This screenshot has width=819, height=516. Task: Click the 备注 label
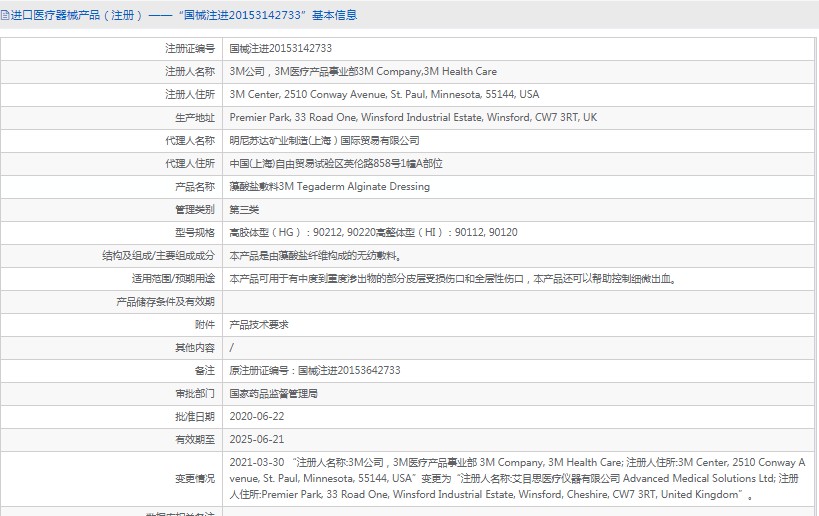pos(205,370)
